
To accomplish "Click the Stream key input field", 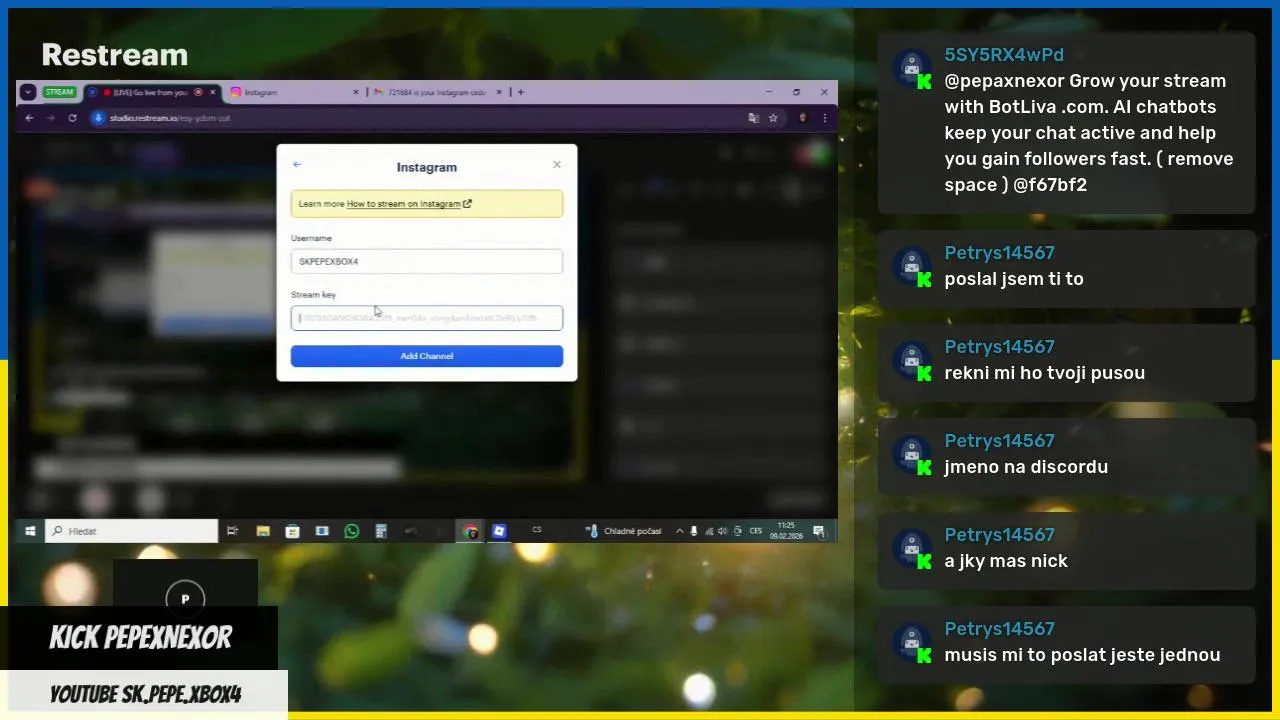I will click(x=427, y=318).
